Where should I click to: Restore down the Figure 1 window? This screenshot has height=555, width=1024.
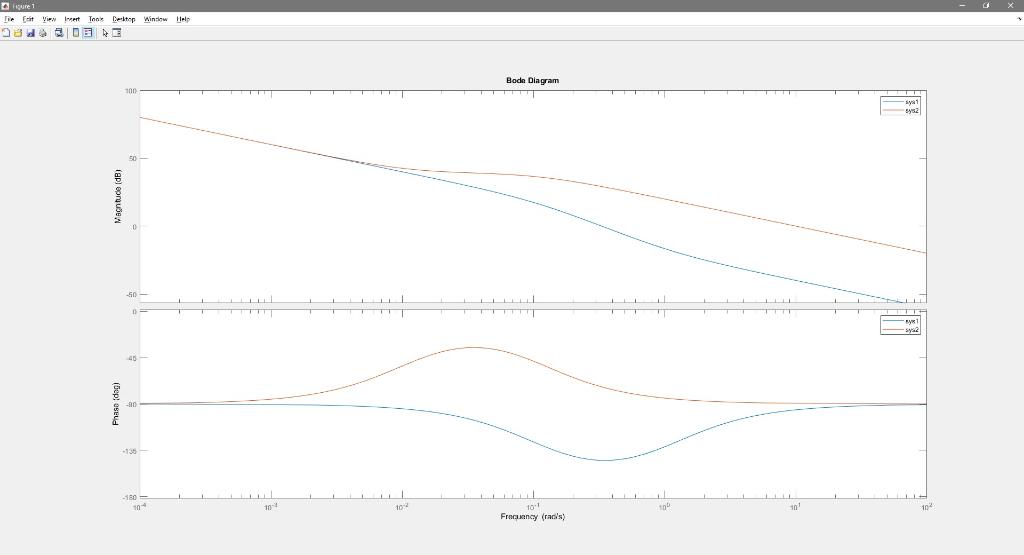(x=986, y=5)
